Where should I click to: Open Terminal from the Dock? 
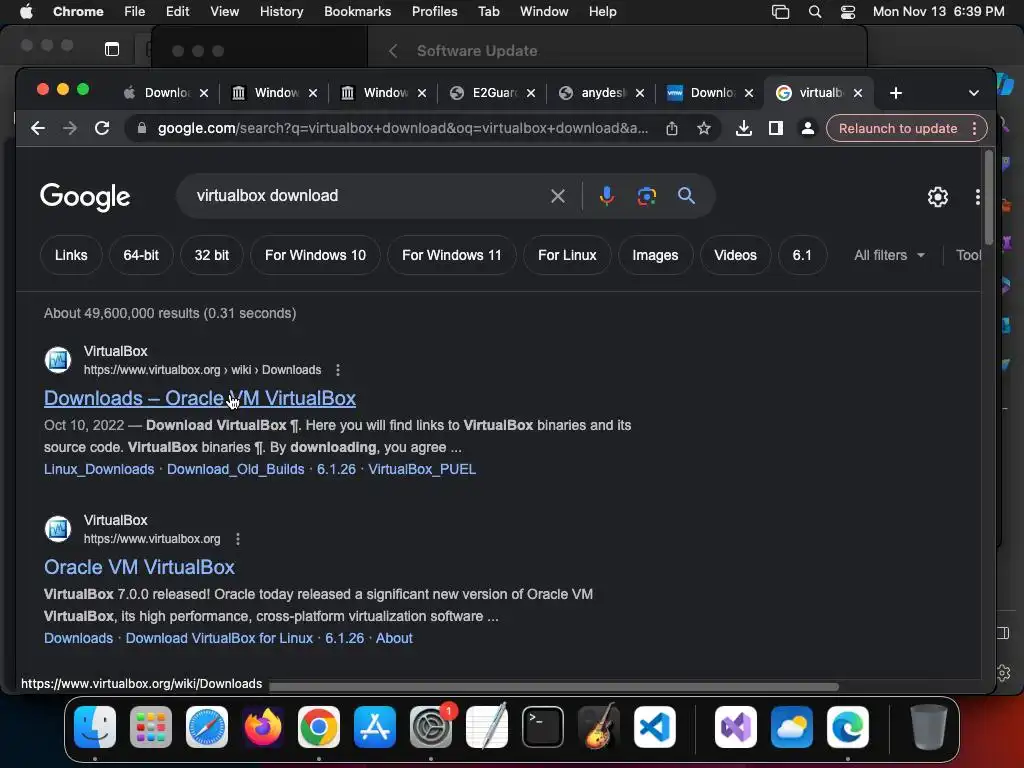click(x=543, y=727)
